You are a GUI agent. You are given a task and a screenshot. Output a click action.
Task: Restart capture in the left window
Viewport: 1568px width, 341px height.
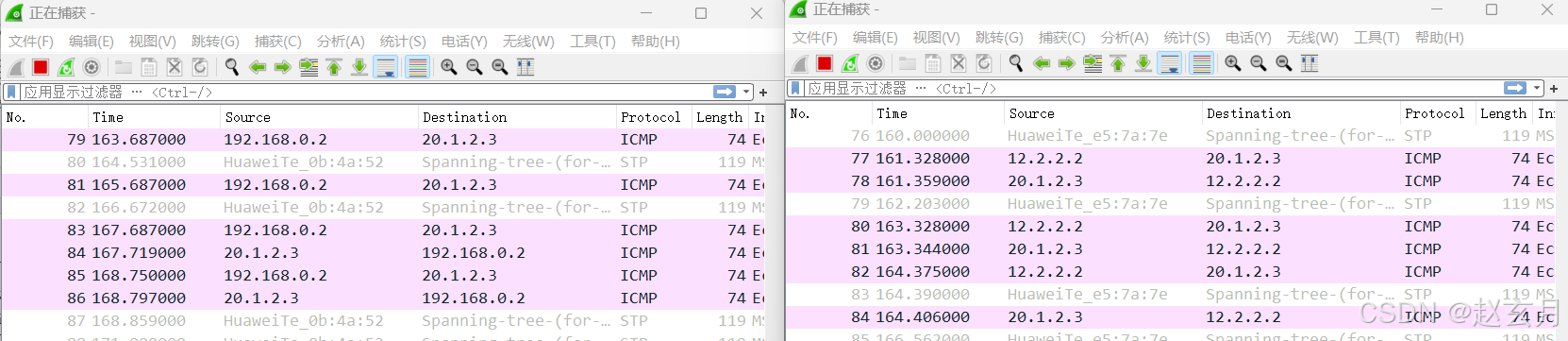66,67
